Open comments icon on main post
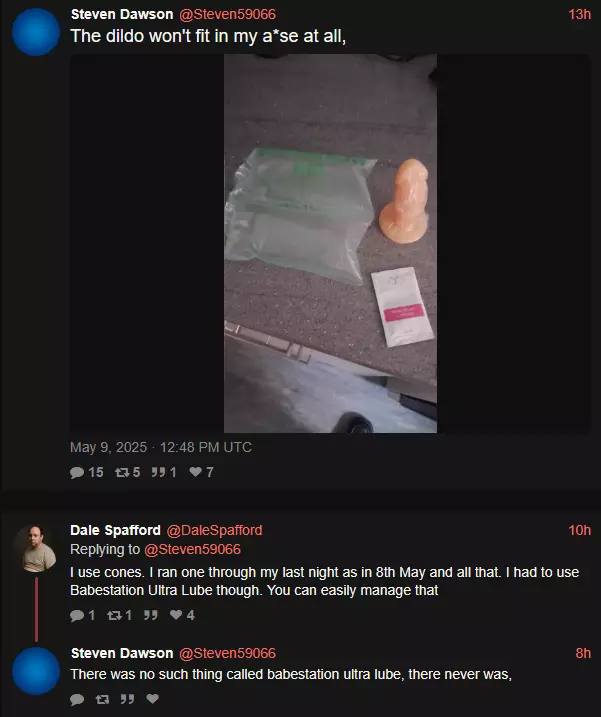The width and height of the screenshot is (601, 717). 77,472
